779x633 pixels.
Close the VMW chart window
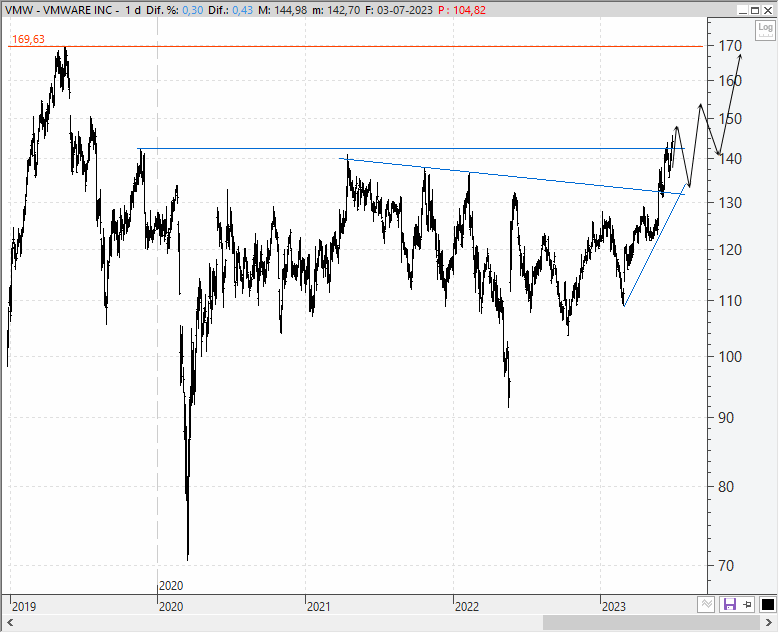(767, 10)
